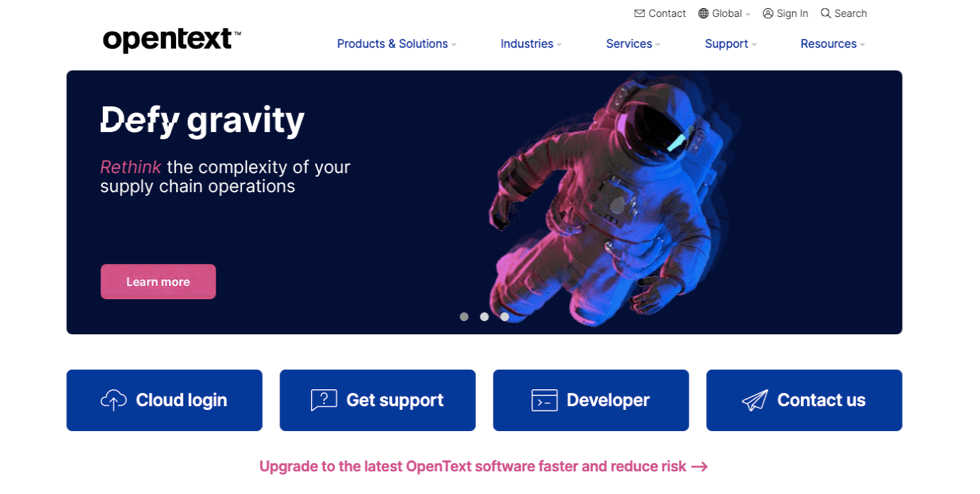This screenshot has width=980, height=494.
Task: Open the Resources menu
Action: coord(828,44)
